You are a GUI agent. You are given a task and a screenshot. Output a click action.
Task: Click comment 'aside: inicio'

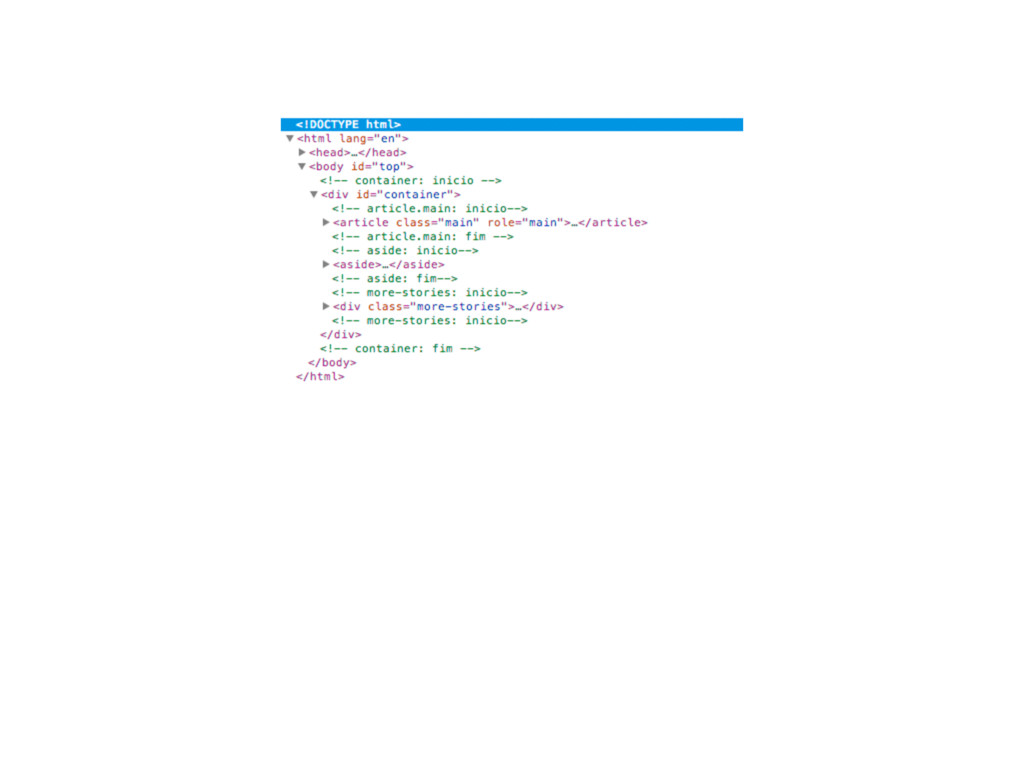pos(405,250)
